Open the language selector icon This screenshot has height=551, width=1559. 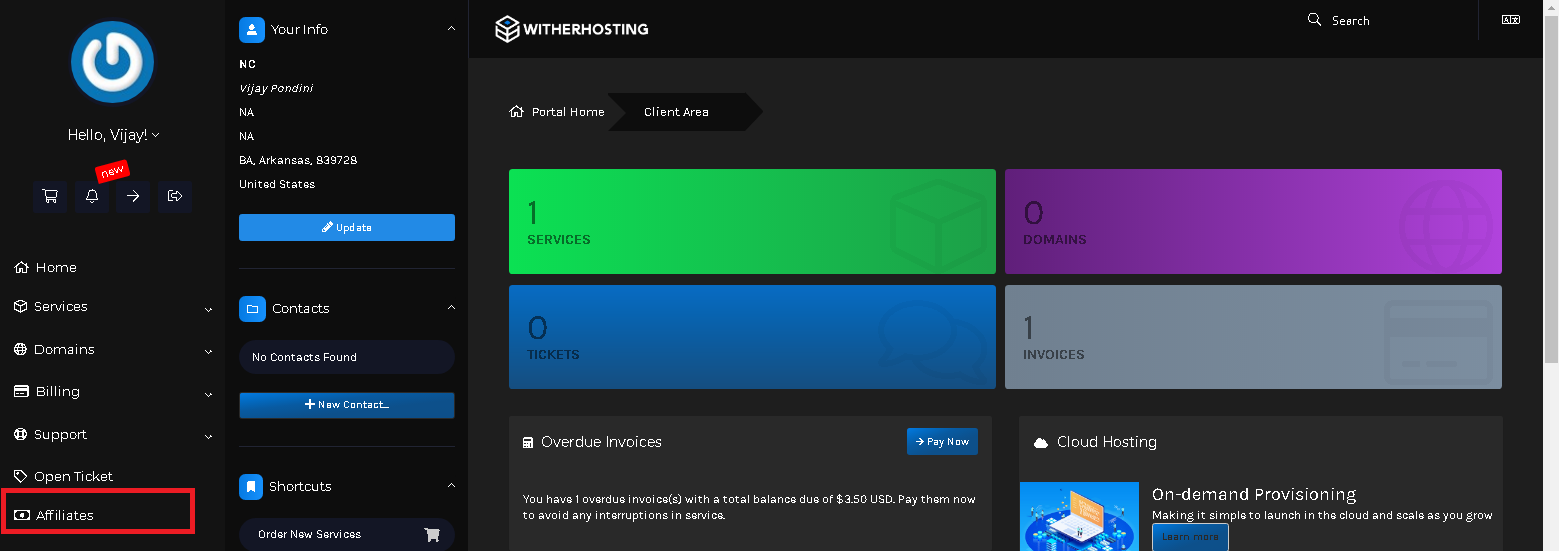[1511, 20]
